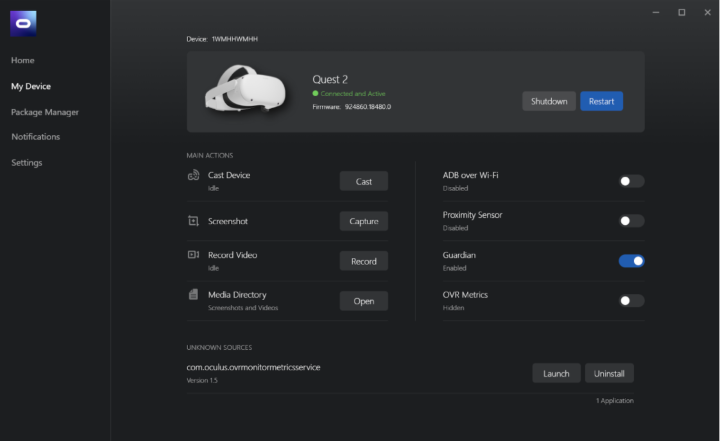Turn on the Proximity Sensor switch
Screen dimensions: 720x441
click(631, 221)
